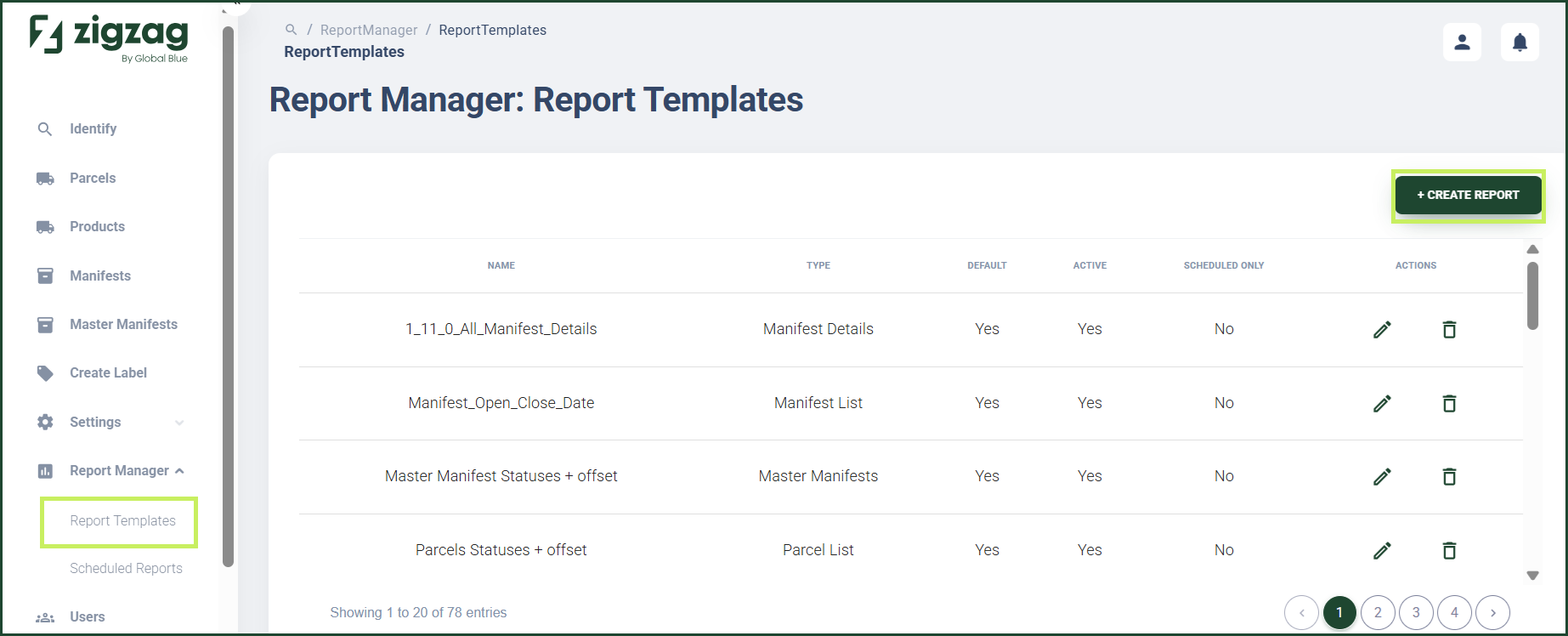1568x636 pixels.
Task: Click the Report Manager chart icon
Action: [x=45, y=471]
